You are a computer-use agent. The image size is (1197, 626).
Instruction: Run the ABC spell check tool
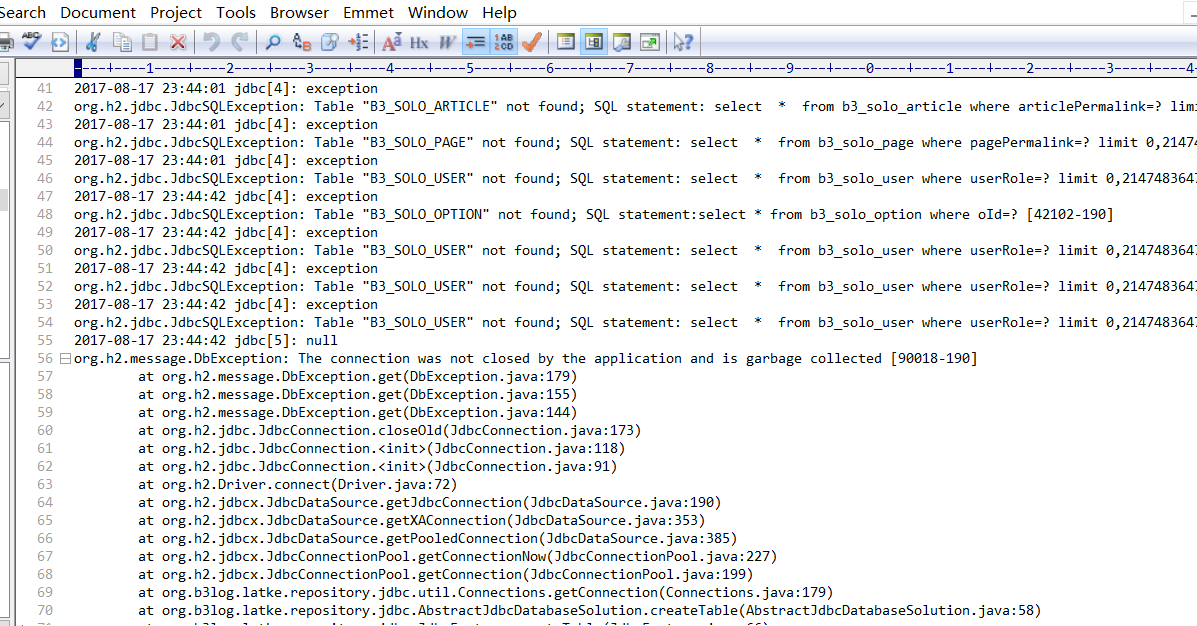click(x=31, y=41)
